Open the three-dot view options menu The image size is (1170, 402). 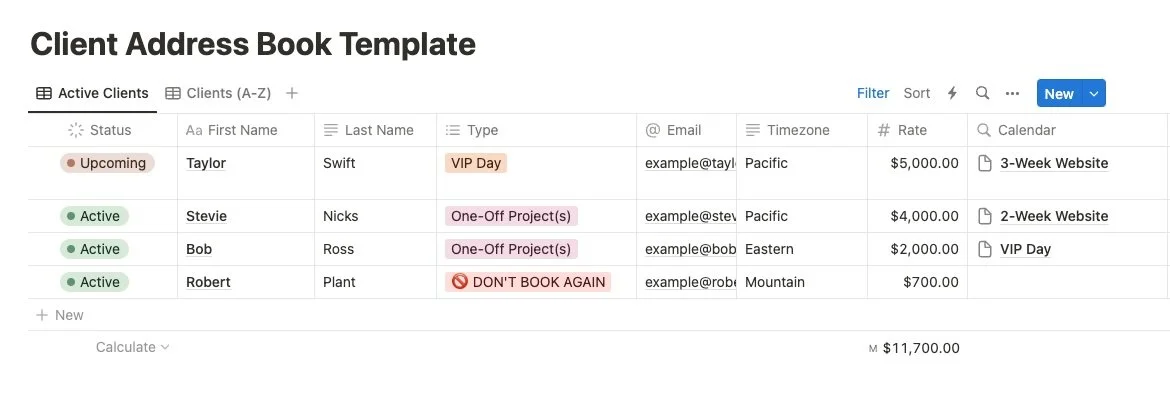click(x=1012, y=93)
